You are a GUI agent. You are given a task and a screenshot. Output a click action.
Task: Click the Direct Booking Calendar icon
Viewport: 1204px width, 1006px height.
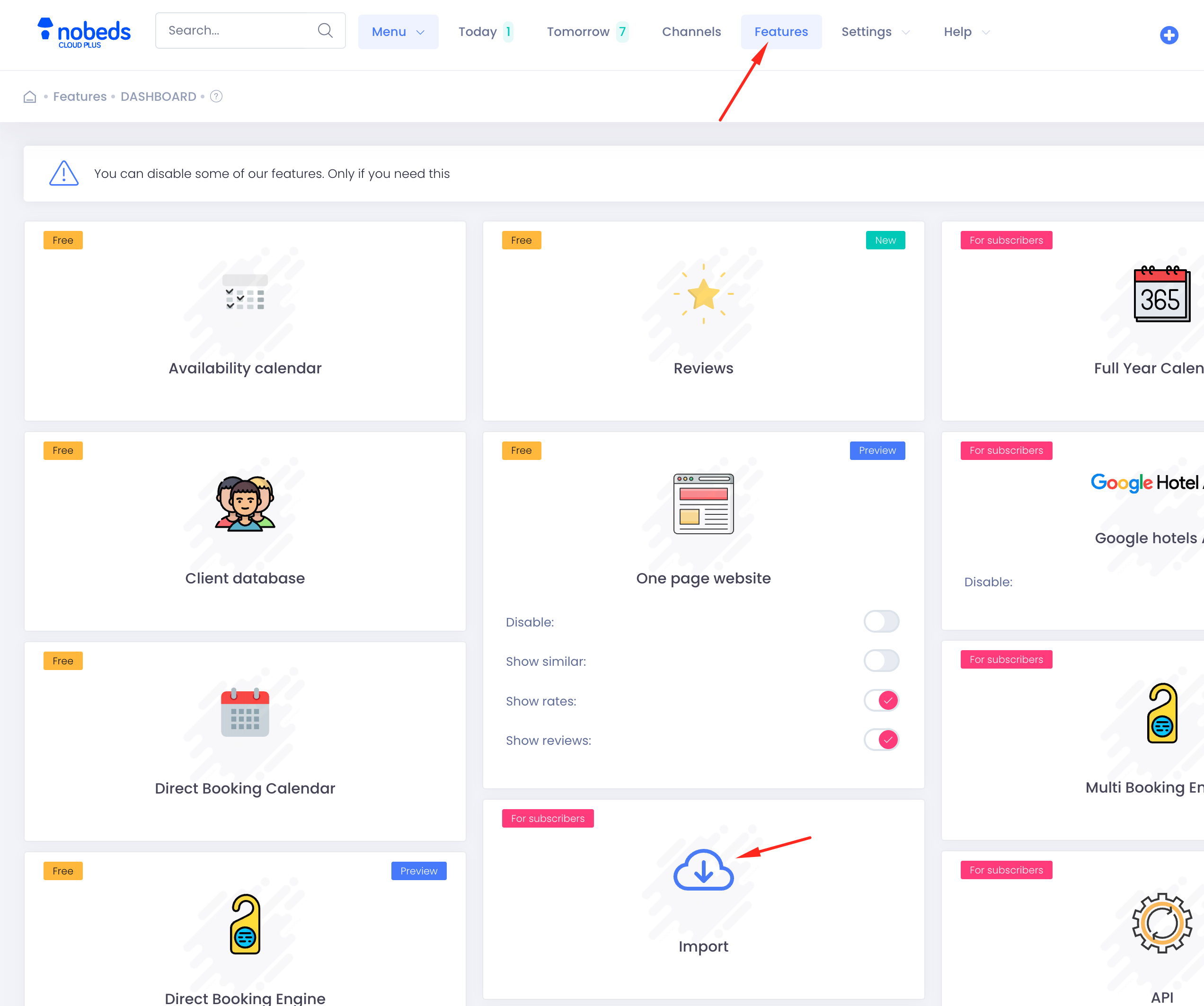click(245, 713)
